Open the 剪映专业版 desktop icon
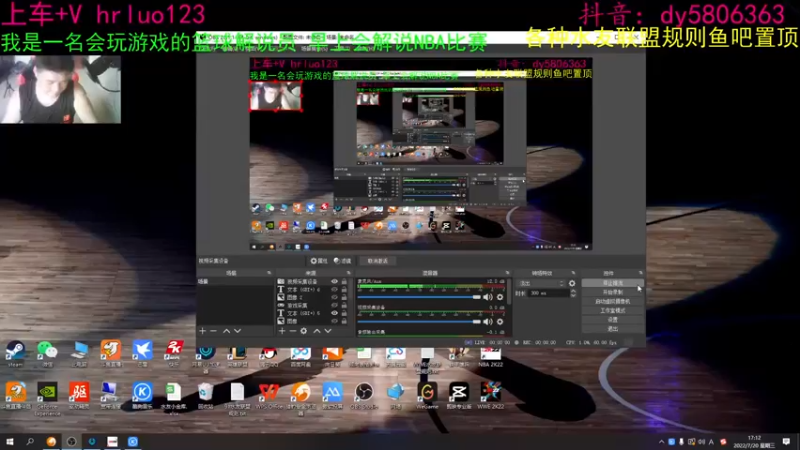Image resolution: width=800 pixels, height=450 pixels. point(459,396)
